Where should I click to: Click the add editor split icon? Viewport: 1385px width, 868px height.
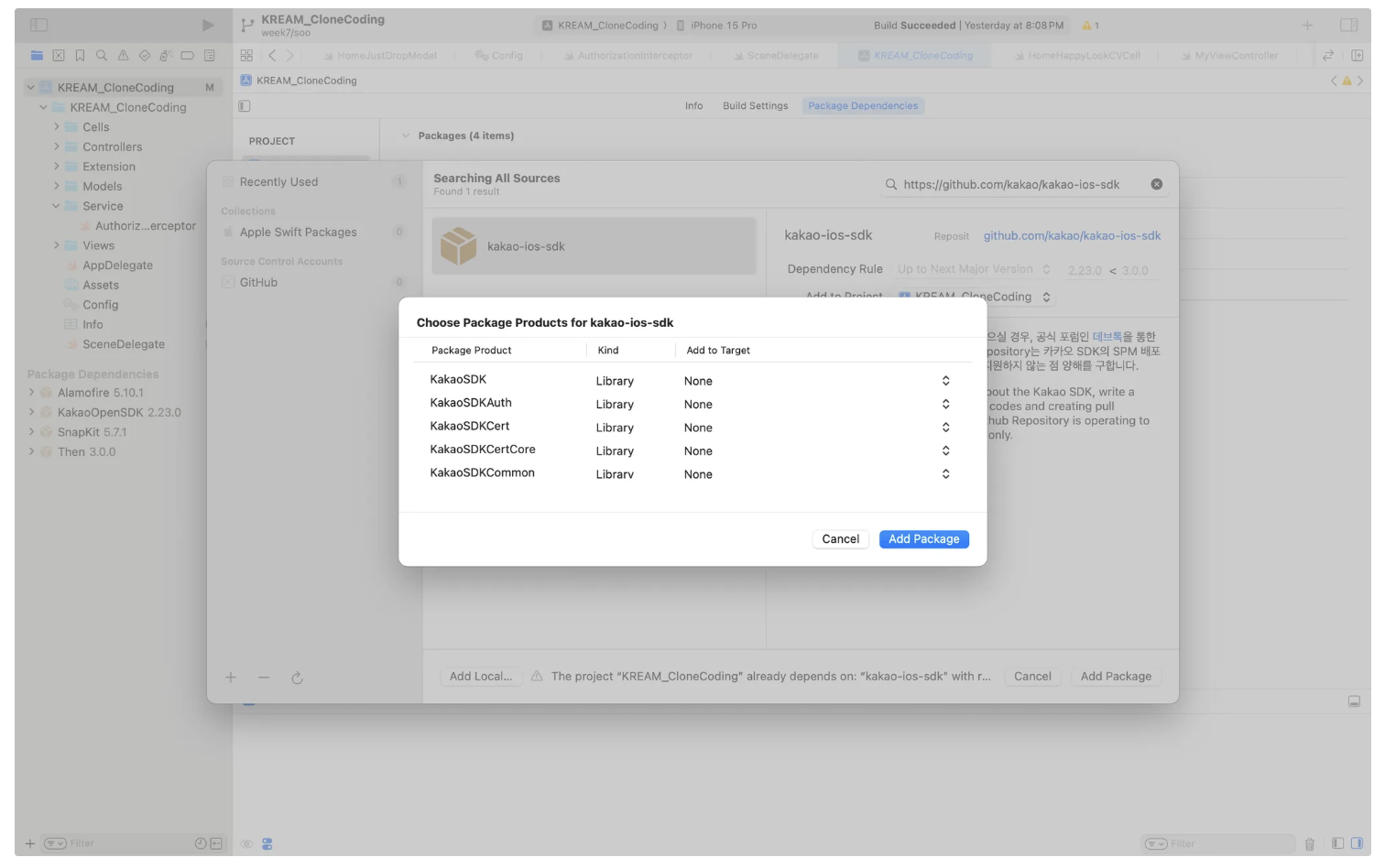[1357, 56]
